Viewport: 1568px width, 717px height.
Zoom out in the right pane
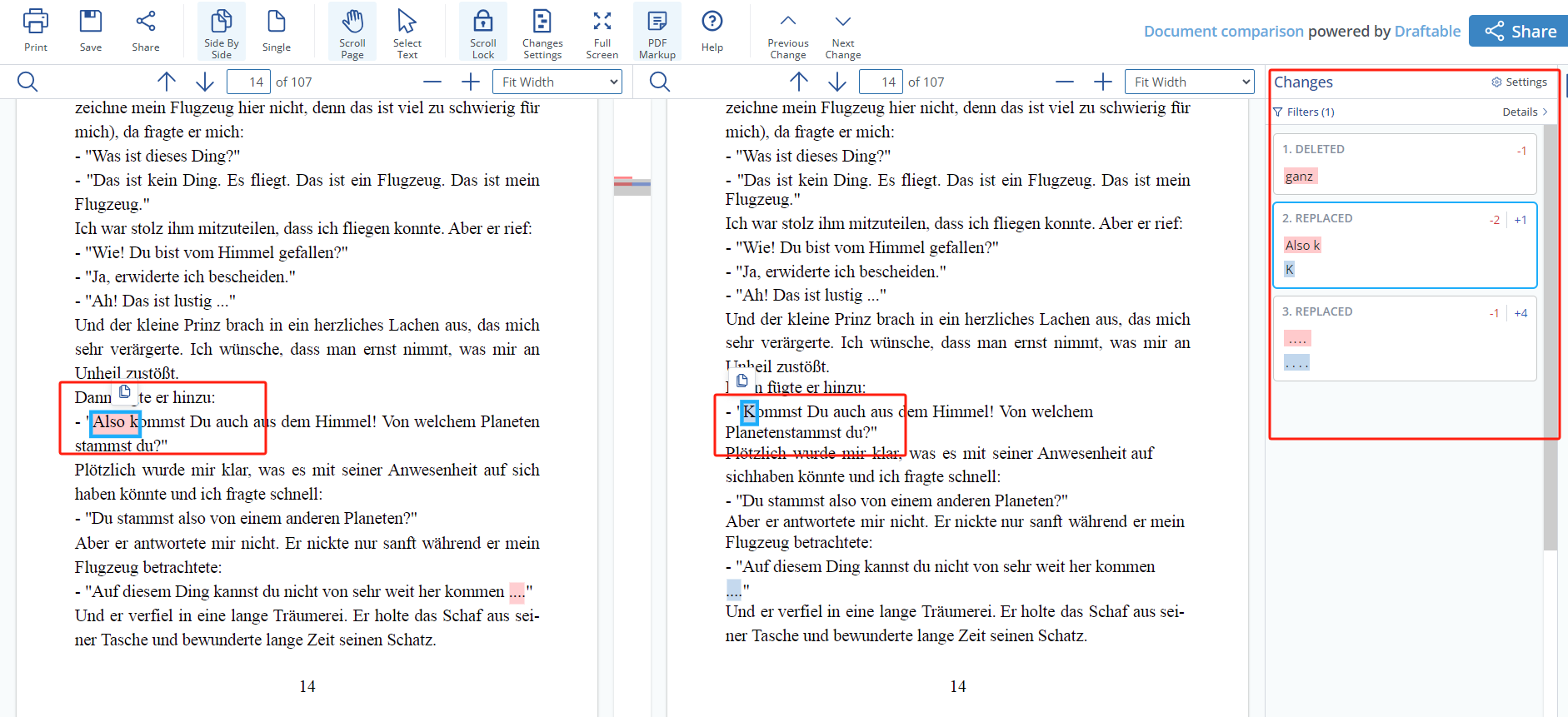(1065, 82)
